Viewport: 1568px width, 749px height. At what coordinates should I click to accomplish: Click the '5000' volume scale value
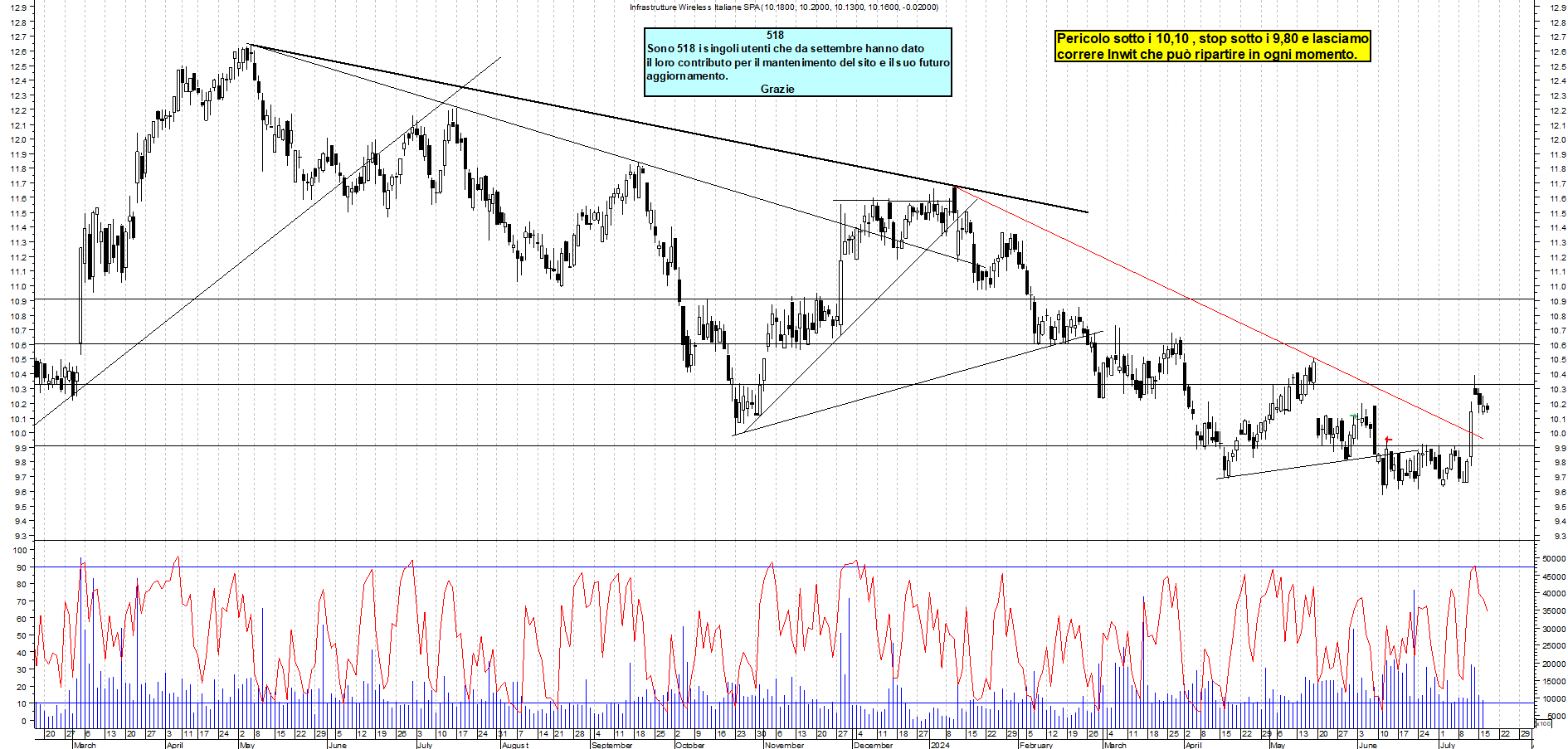(1556, 716)
